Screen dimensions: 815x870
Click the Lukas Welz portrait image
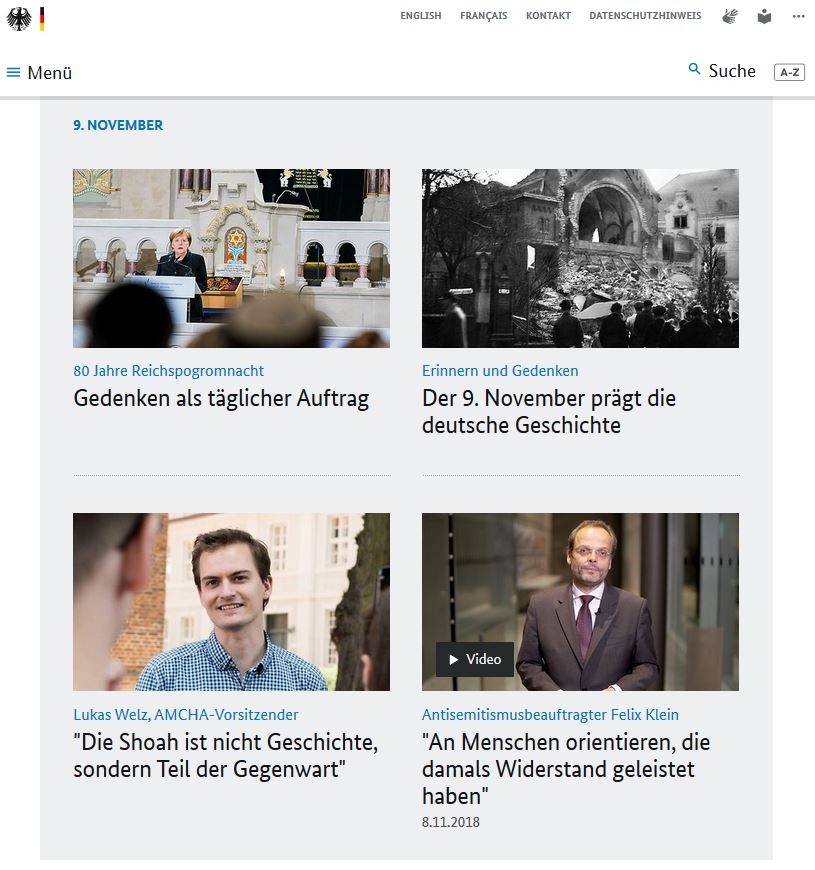pos(231,602)
